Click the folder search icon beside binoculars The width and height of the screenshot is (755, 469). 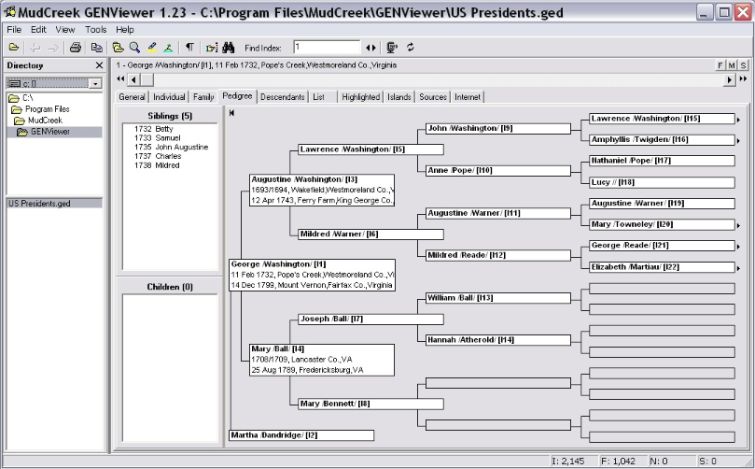[212, 47]
